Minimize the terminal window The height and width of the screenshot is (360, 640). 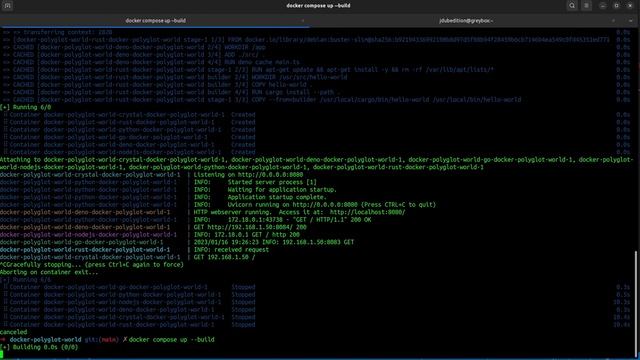pos(603,6)
